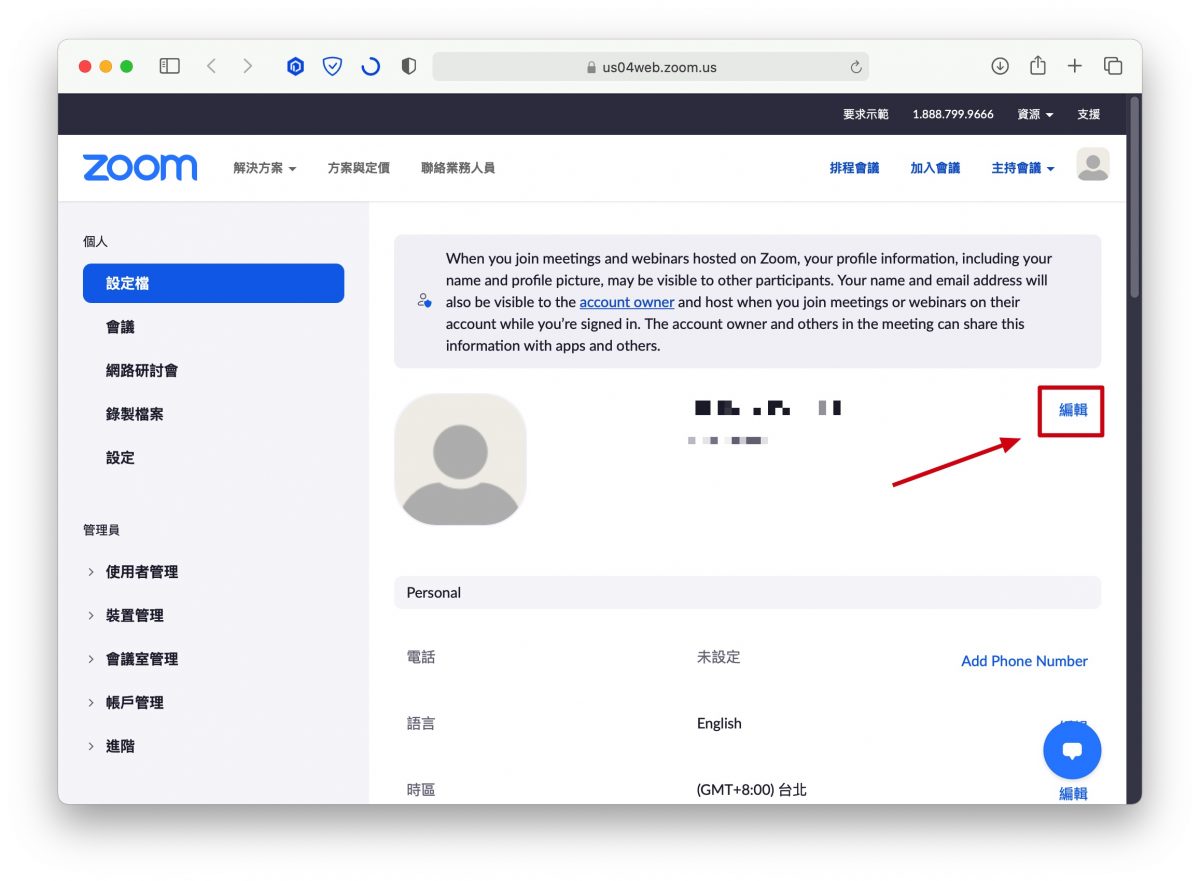The width and height of the screenshot is (1200, 881).
Task: Open the 資源 dropdown in top bar
Action: click(1035, 114)
